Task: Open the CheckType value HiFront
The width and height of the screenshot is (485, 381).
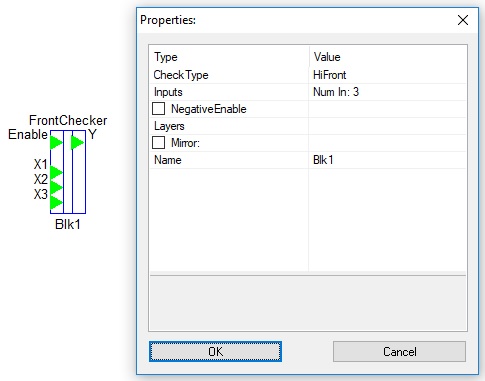Action: pyautogui.click(x=387, y=75)
